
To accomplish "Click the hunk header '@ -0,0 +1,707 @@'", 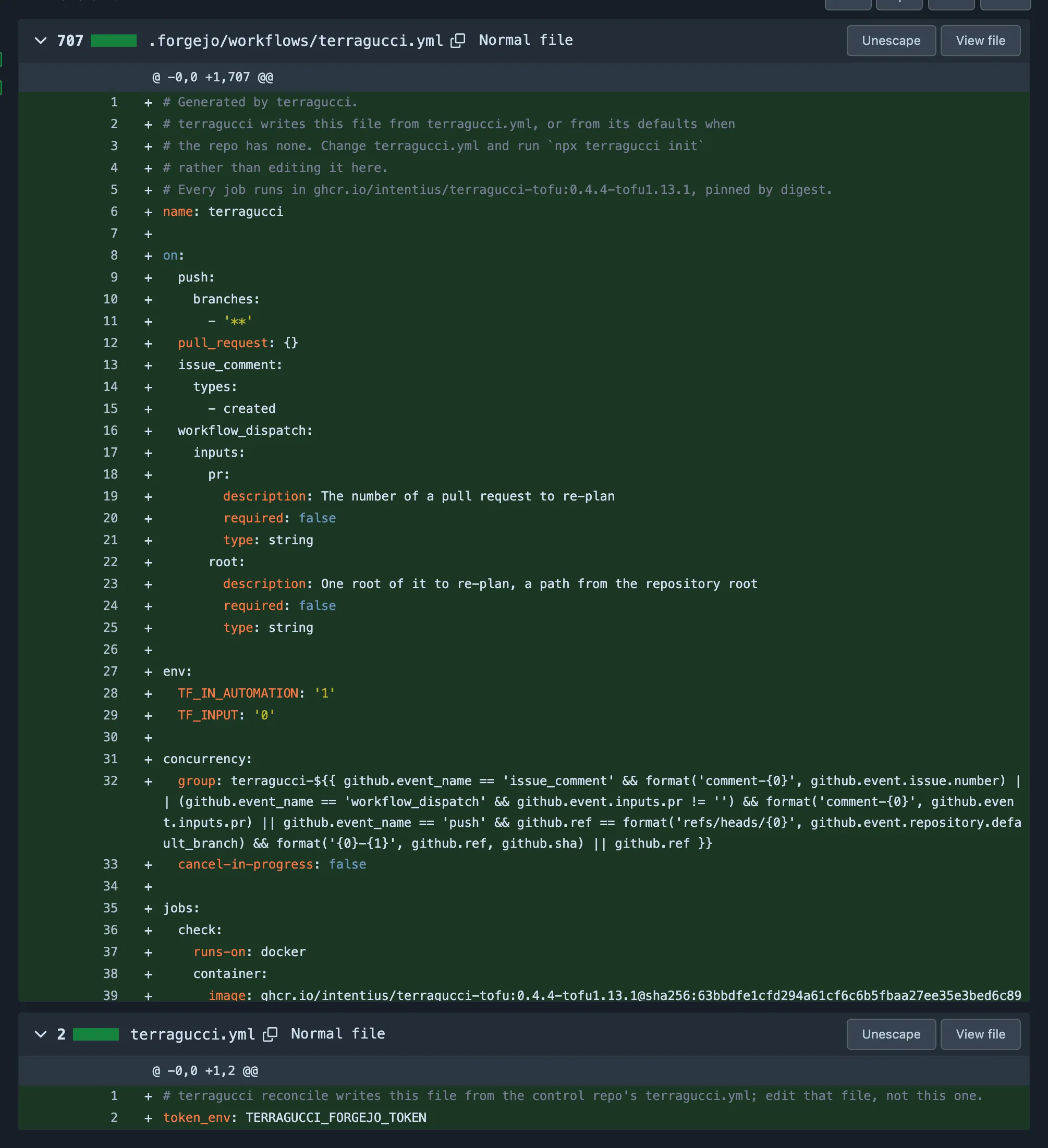I will point(212,77).
